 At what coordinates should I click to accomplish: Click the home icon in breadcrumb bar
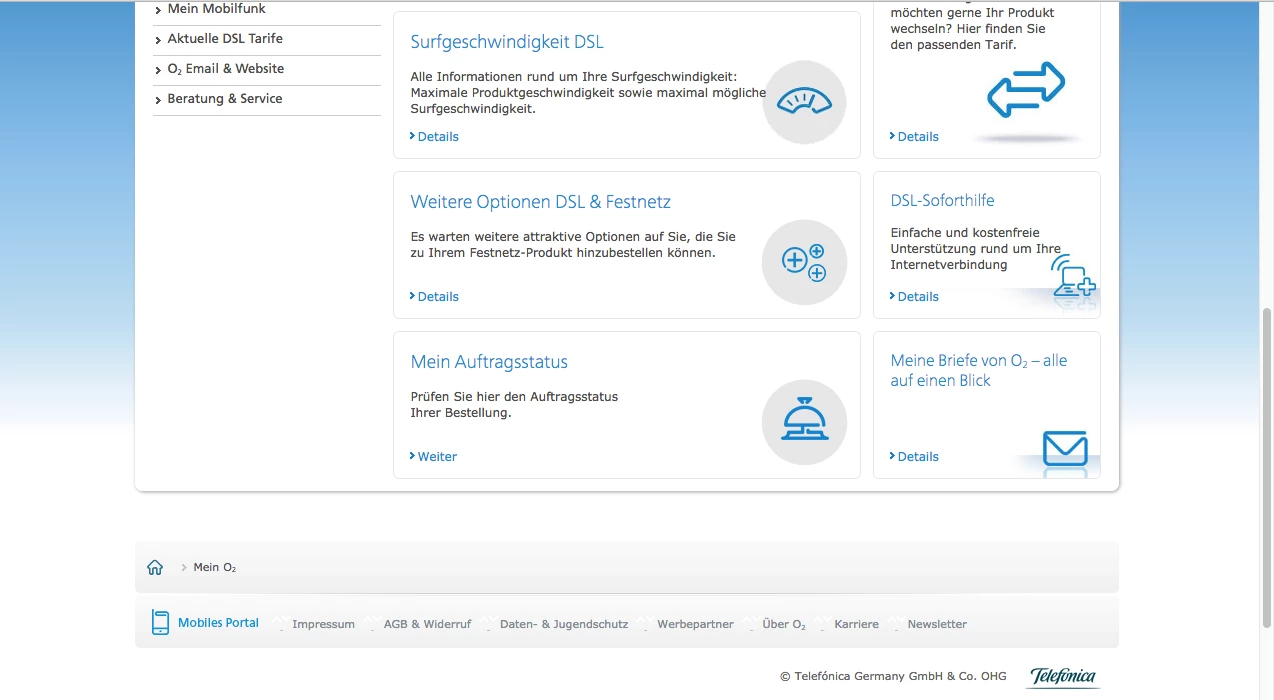pyautogui.click(x=155, y=567)
